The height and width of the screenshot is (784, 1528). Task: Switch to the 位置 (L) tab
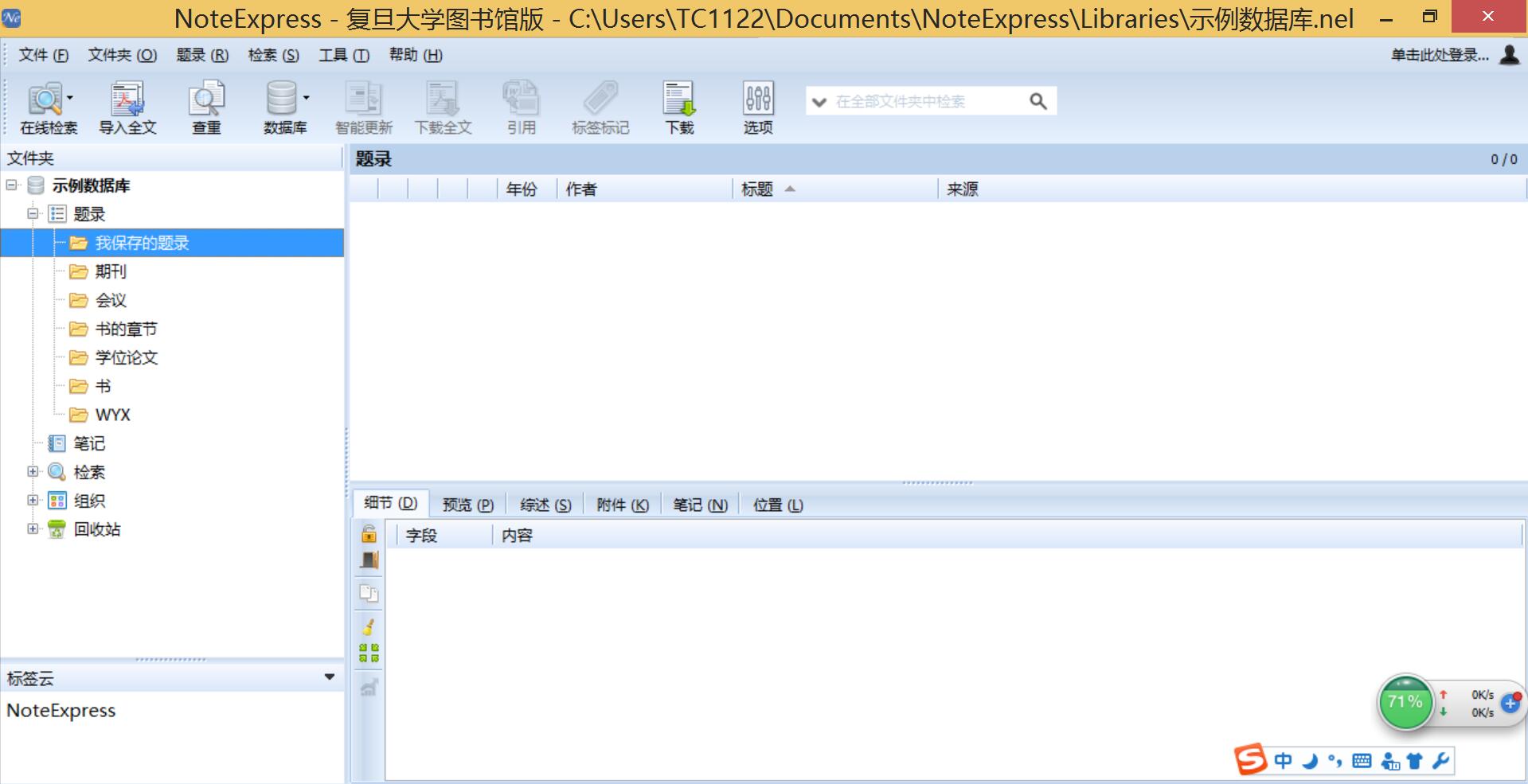(x=778, y=505)
